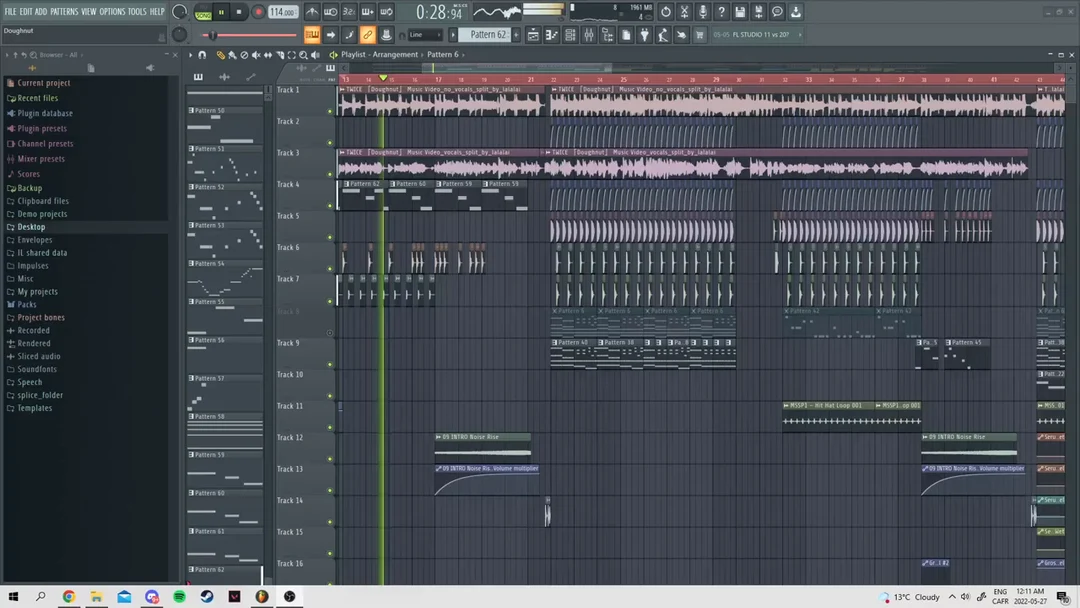Click the Stop playback button
This screenshot has width=1080, height=608.
pyautogui.click(x=238, y=12)
